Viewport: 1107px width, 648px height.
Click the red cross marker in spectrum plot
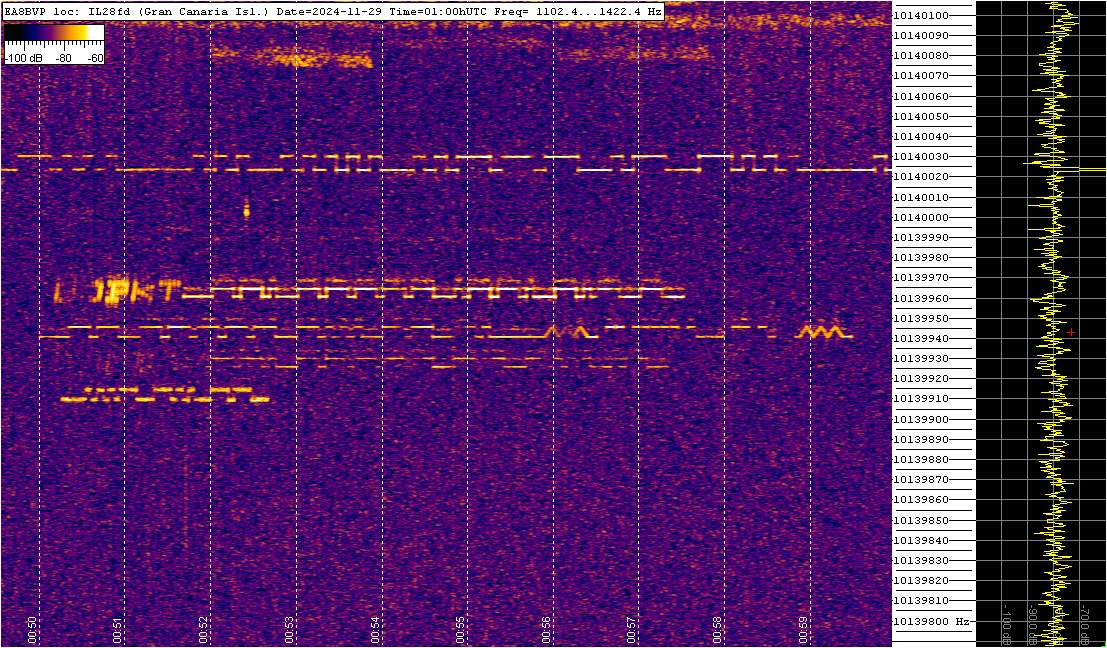pyautogui.click(x=1071, y=332)
